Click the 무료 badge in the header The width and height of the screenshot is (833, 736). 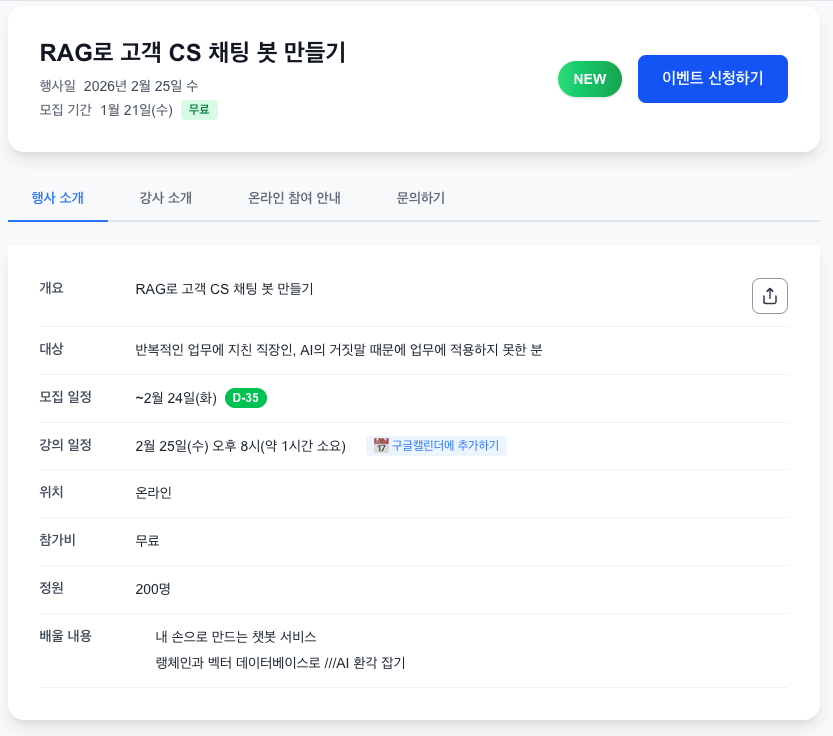pyautogui.click(x=199, y=110)
